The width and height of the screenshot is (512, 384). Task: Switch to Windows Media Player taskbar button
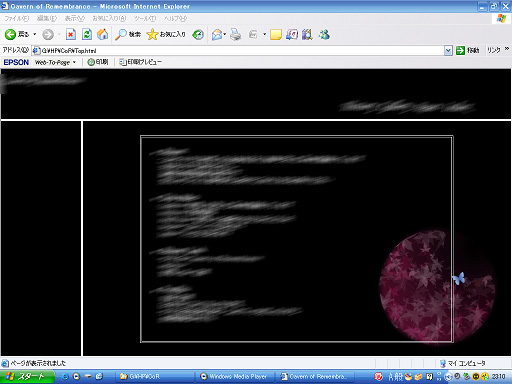coord(234,376)
